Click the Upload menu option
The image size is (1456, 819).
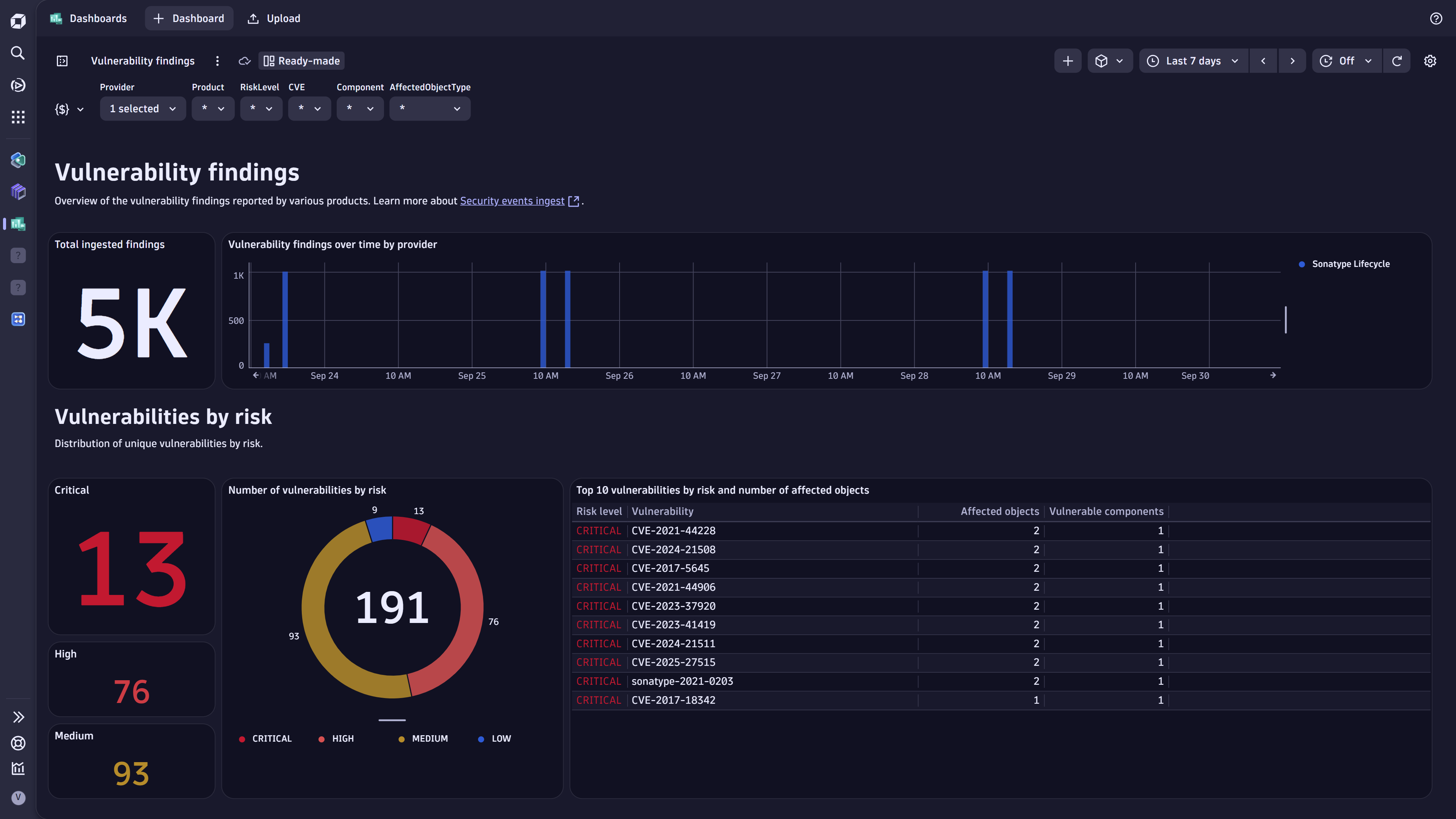[x=273, y=18]
